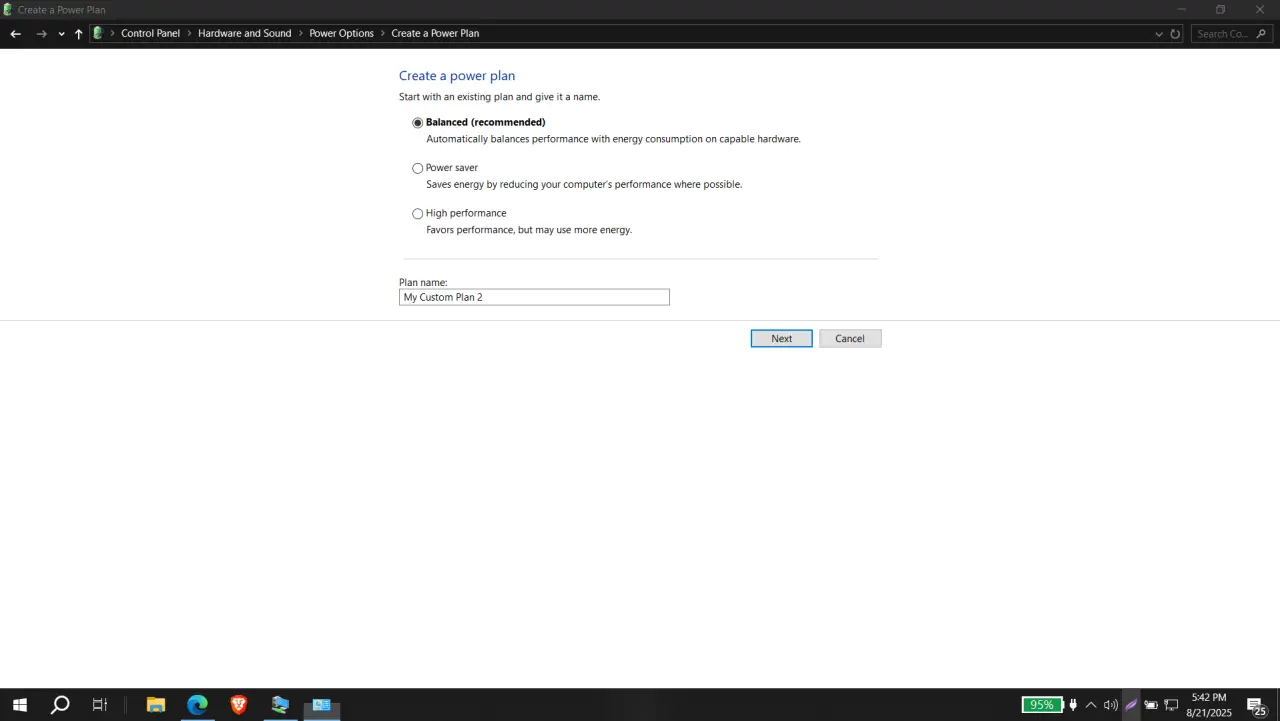Launch Microsoft Edge from the taskbar
Screen dimensions: 1280x721
pos(197,705)
